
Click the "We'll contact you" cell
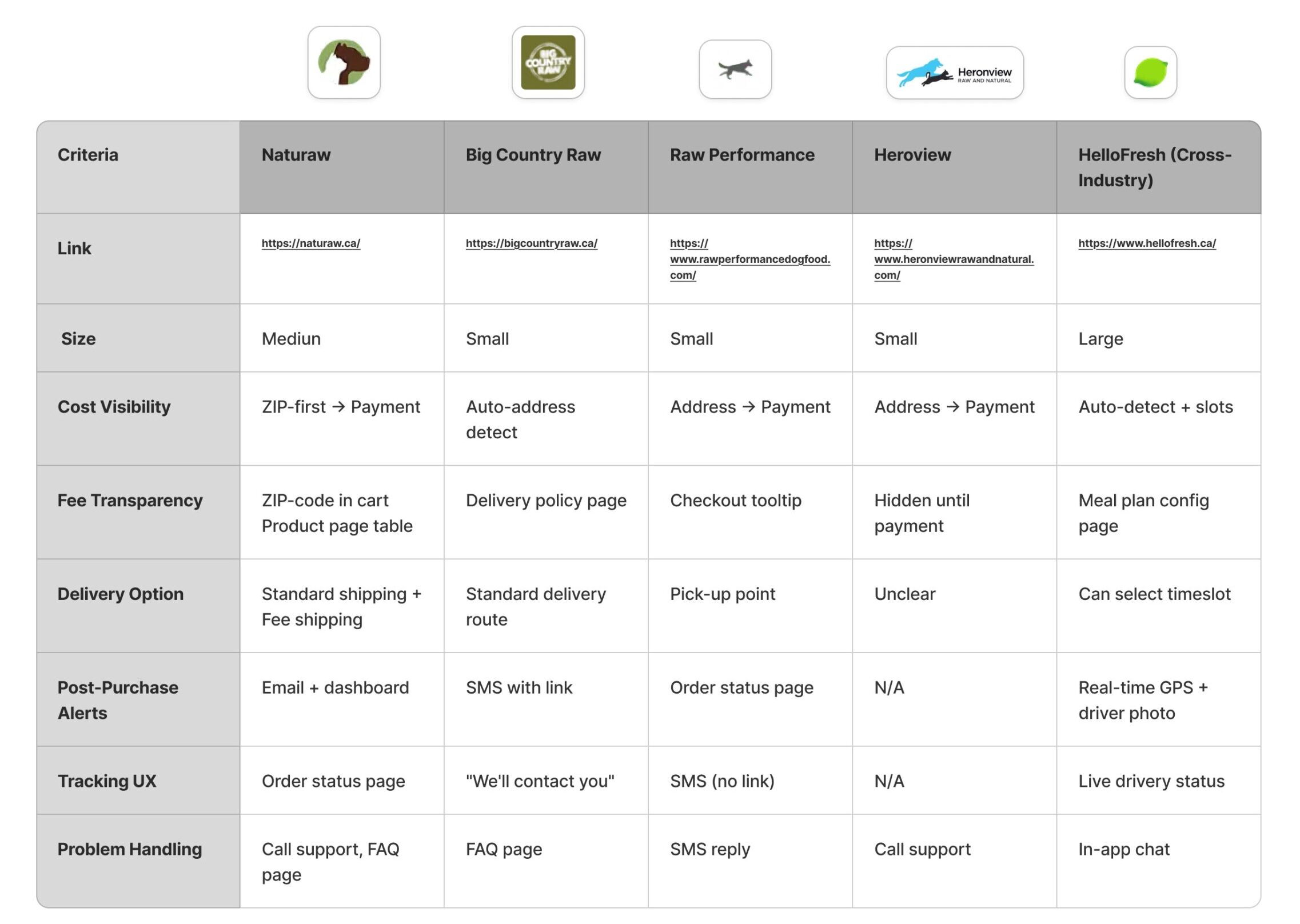540,781
